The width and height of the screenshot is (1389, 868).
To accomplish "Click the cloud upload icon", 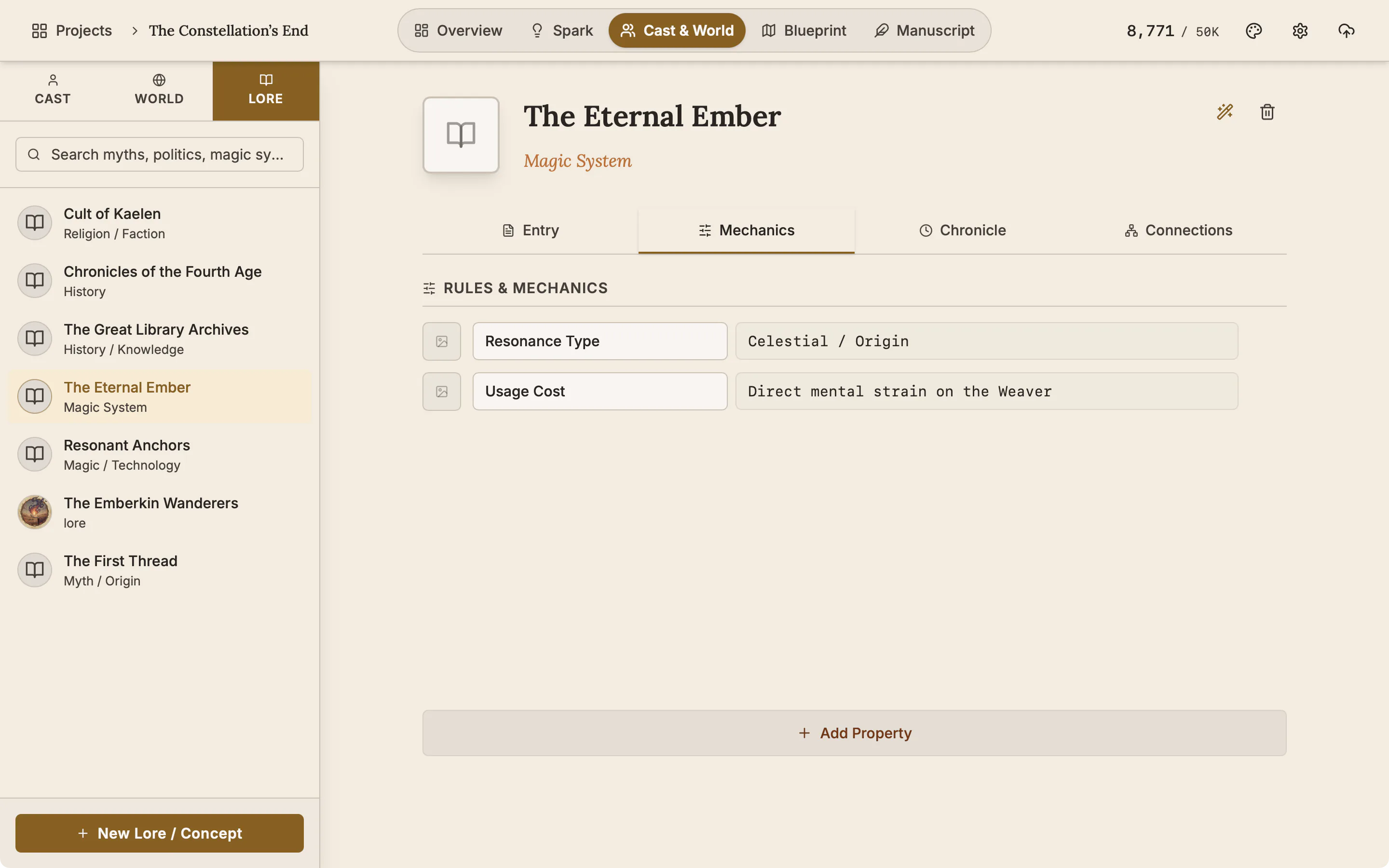I will (x=1346, y=30).
